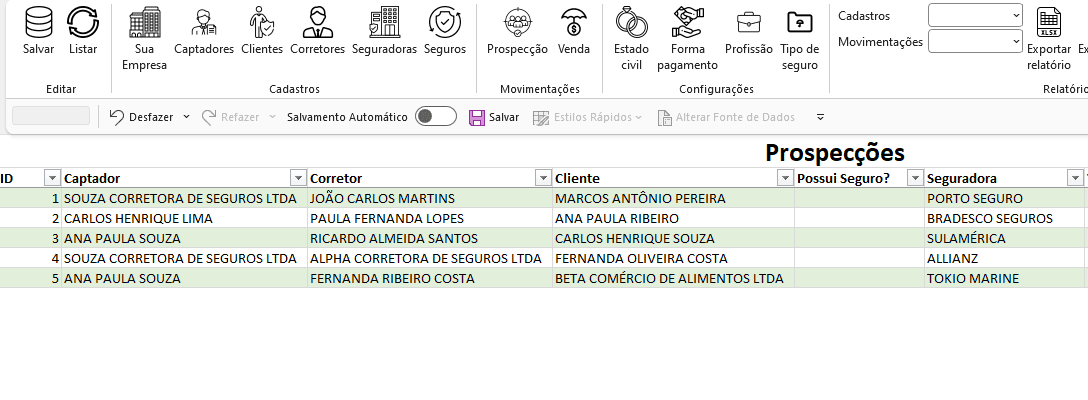Select cell CARLOS HENRIQUE SOUZA
The height and width of the screenshot is (400, 1088).
coord(673,239)
